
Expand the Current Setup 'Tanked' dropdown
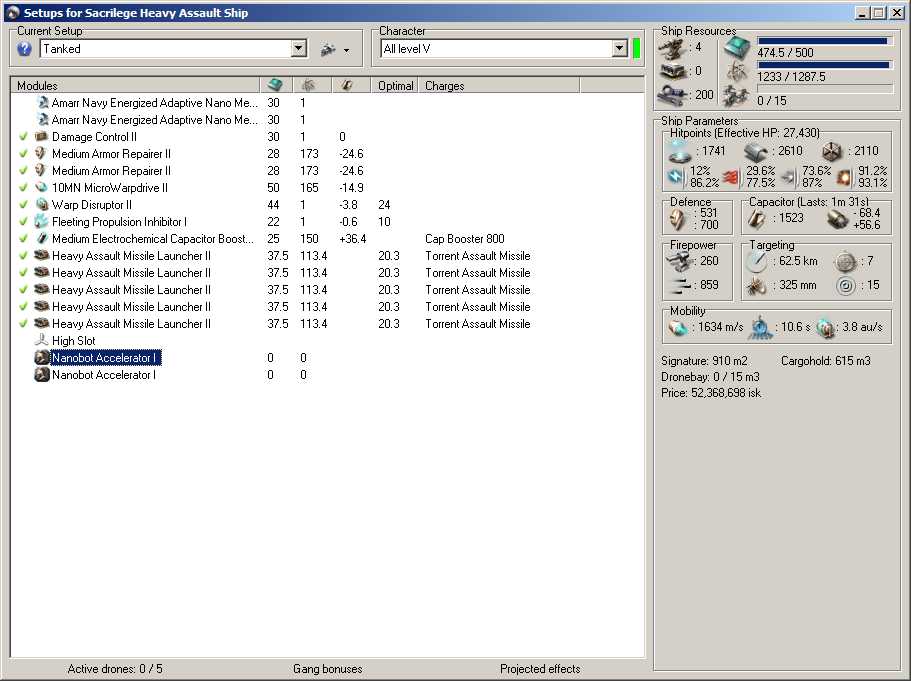pyautogui.click(x=299, y=48)
